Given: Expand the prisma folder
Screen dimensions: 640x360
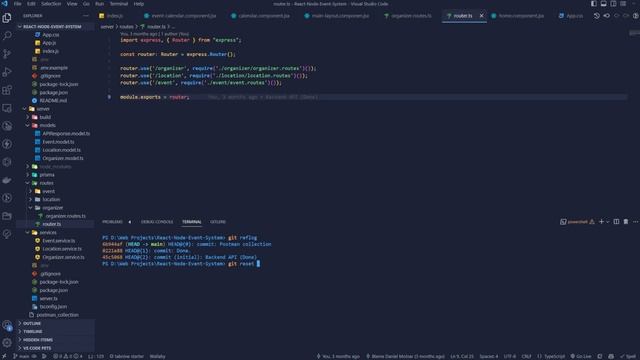Looking at the screenshot, I should click(x=55, y=175).
